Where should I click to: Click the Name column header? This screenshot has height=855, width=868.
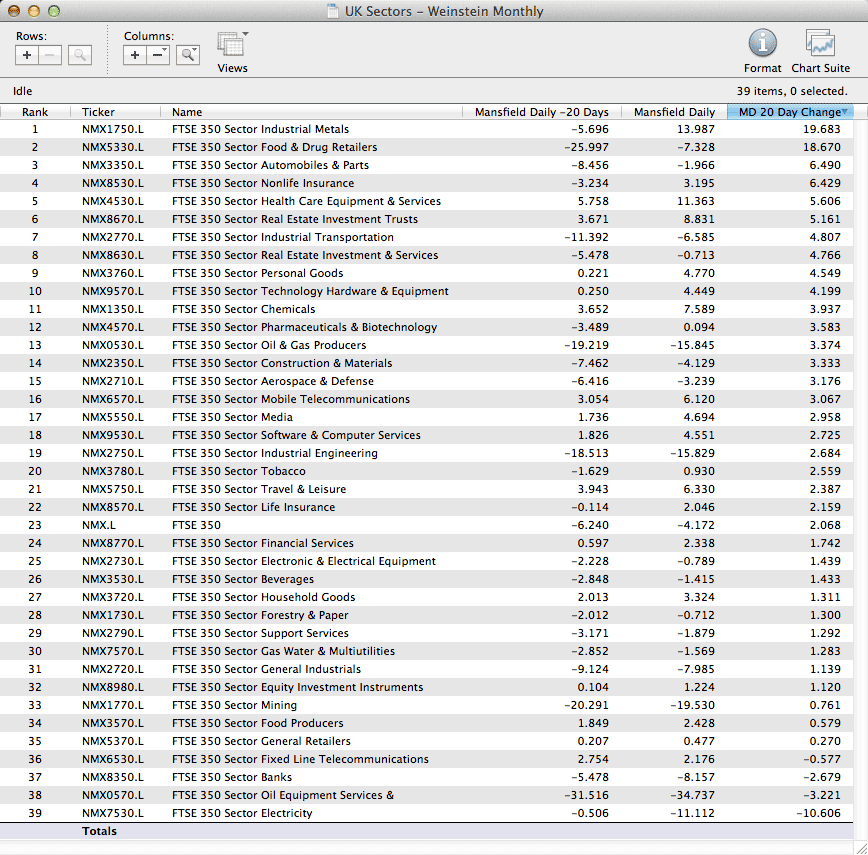point(187,112)
